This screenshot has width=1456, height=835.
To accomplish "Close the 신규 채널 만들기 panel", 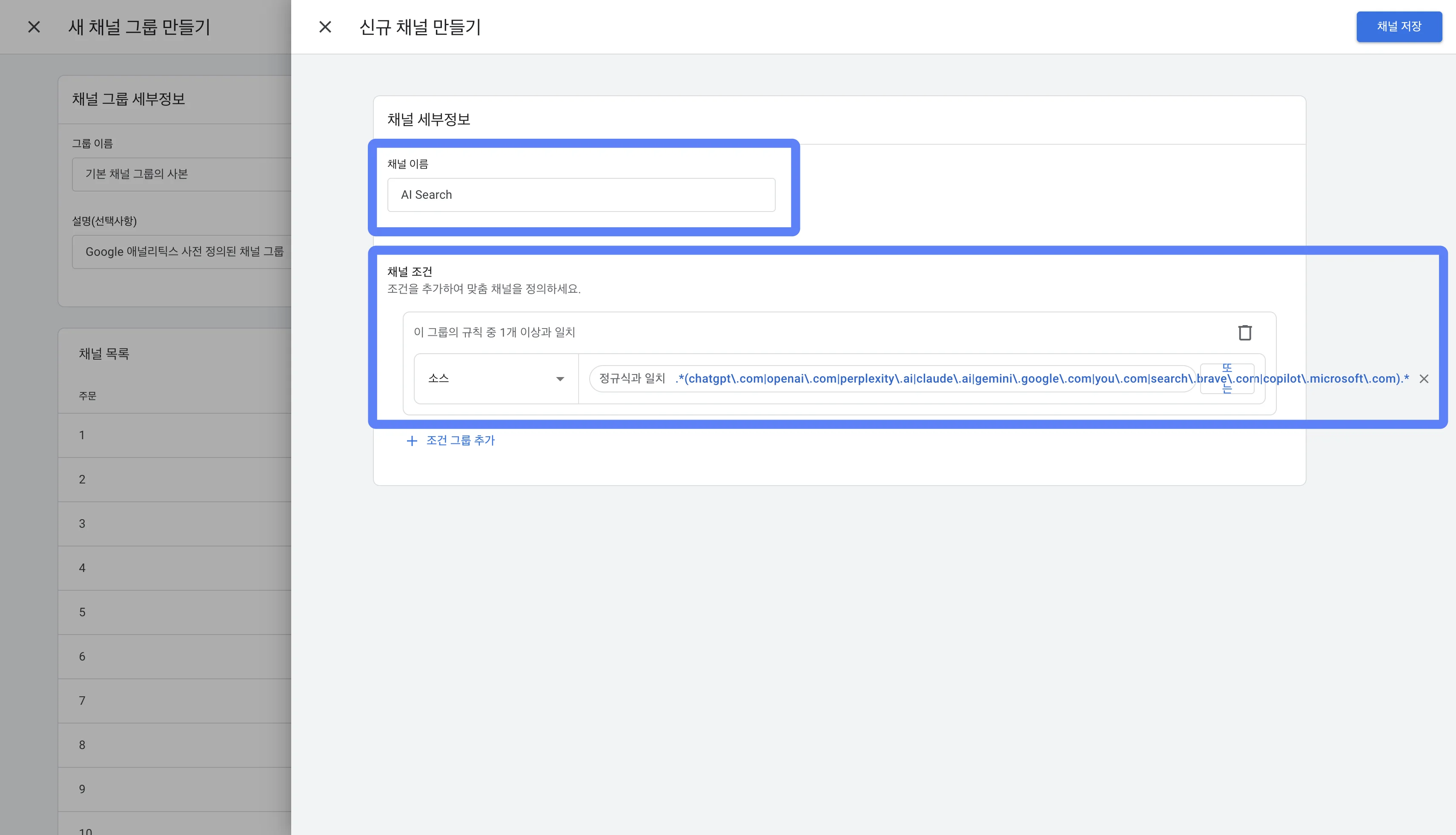I will (325, 26).
